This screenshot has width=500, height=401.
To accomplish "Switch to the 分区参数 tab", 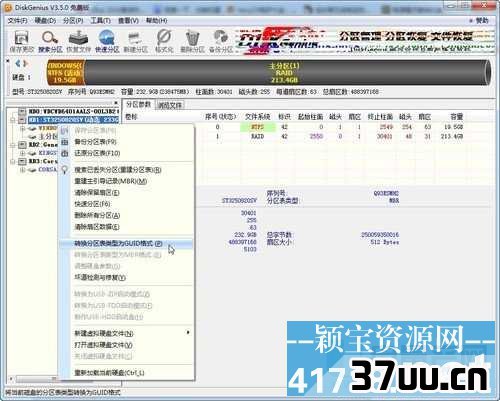I will pos(138,105).
